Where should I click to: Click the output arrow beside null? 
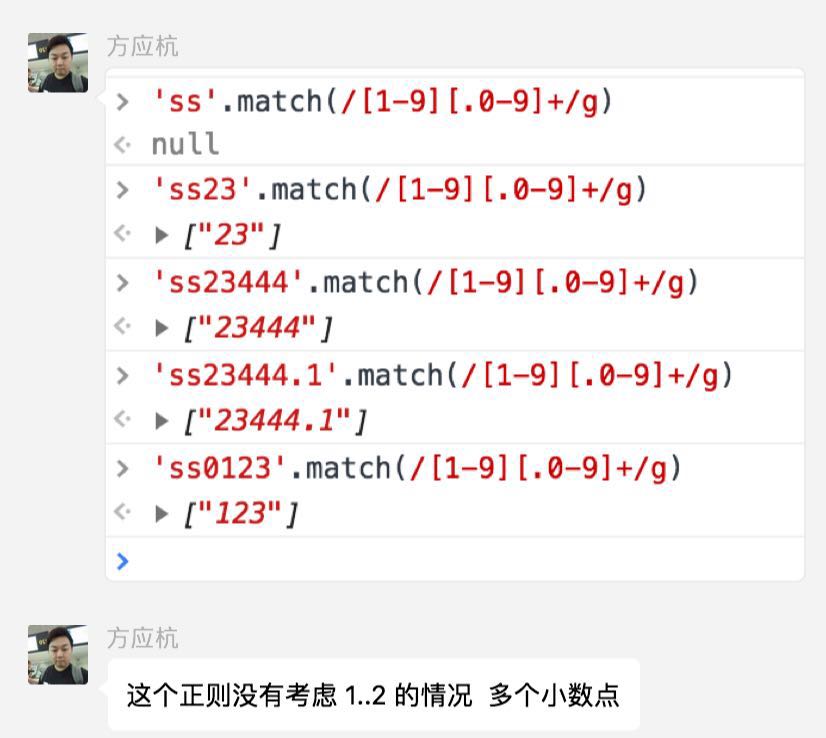coord(123,144)
